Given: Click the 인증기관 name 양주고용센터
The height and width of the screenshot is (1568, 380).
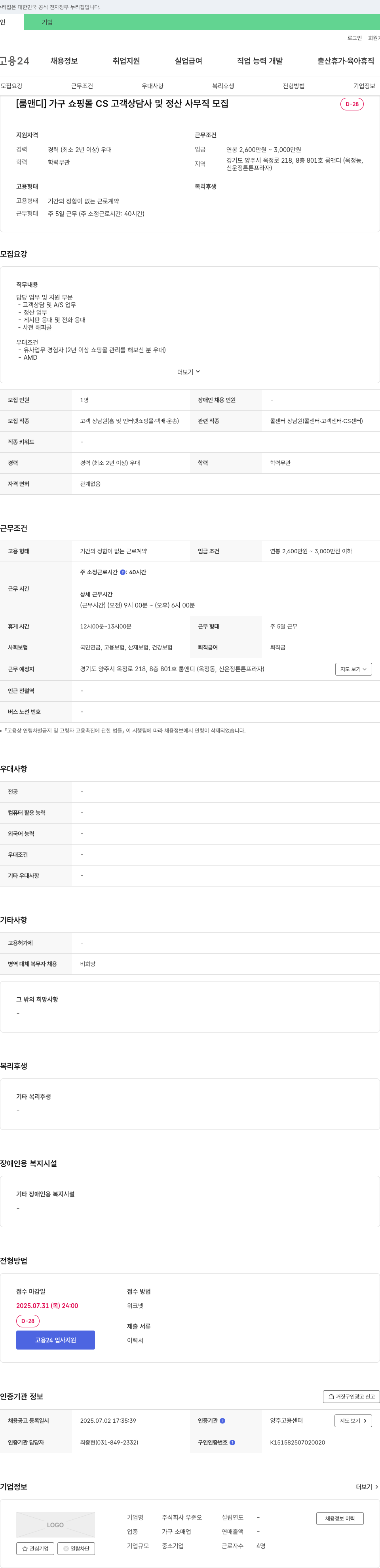Looking at the screenshot, I should (286, 1421).
